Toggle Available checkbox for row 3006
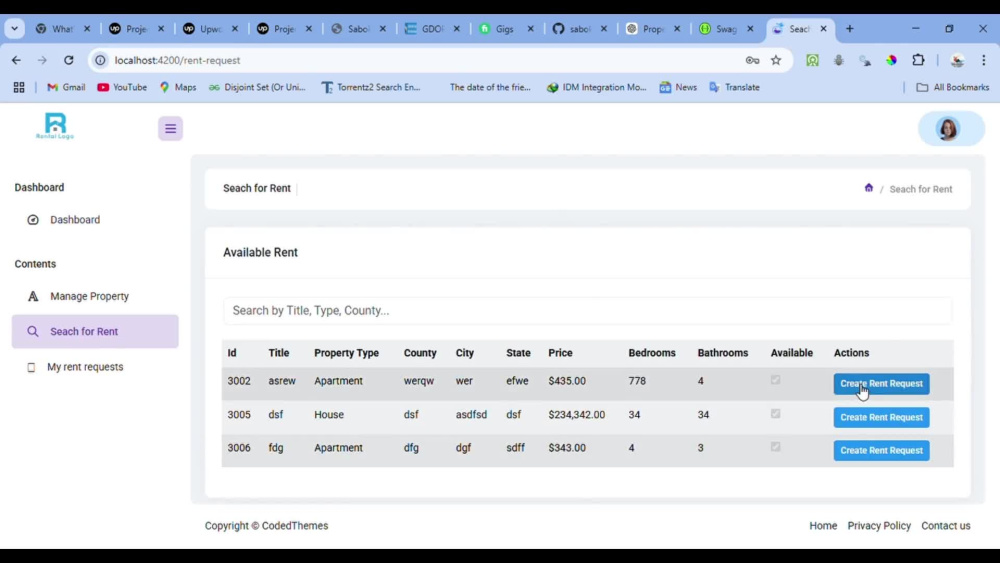The height and width of the screenshot is (563, 1000). (x=775, y=447)
